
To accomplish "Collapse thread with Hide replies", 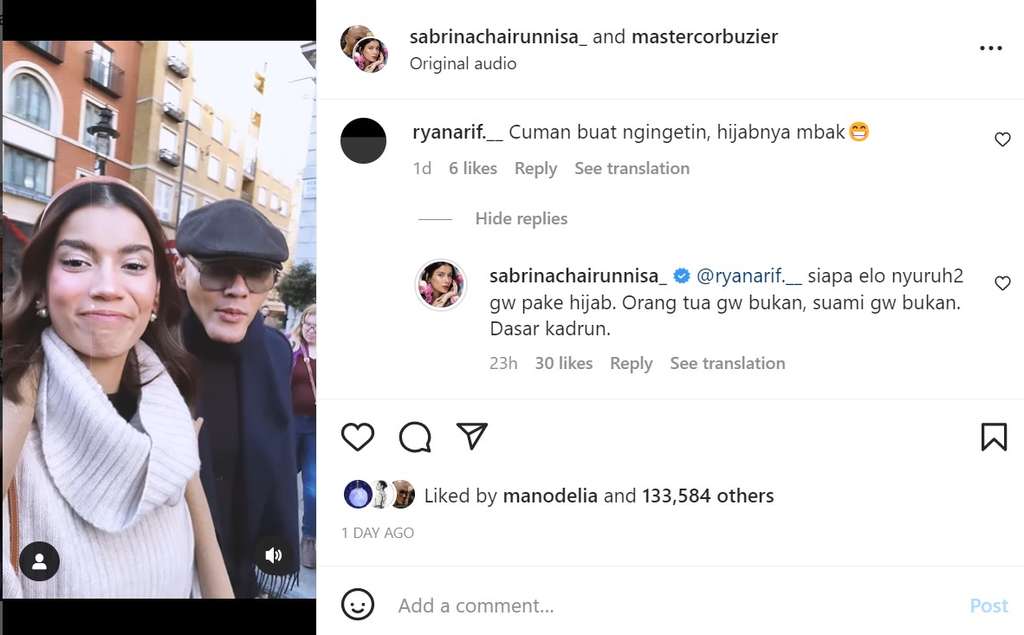I will pos(521,219).
